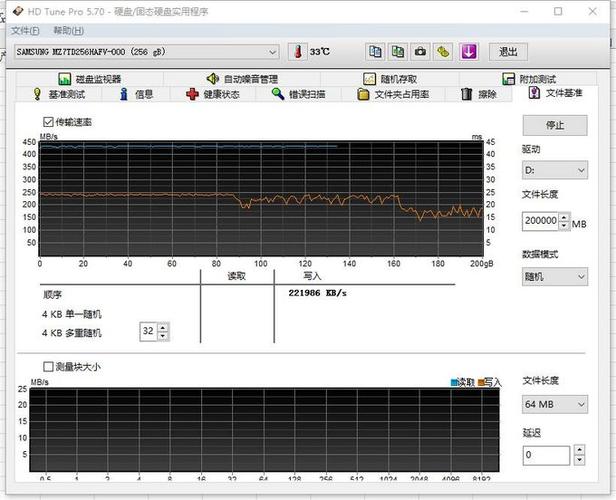The width and height of the screenshot is (616, 500).
Task: Click the 随机存取 tab icon
Action: pos(369,79)
